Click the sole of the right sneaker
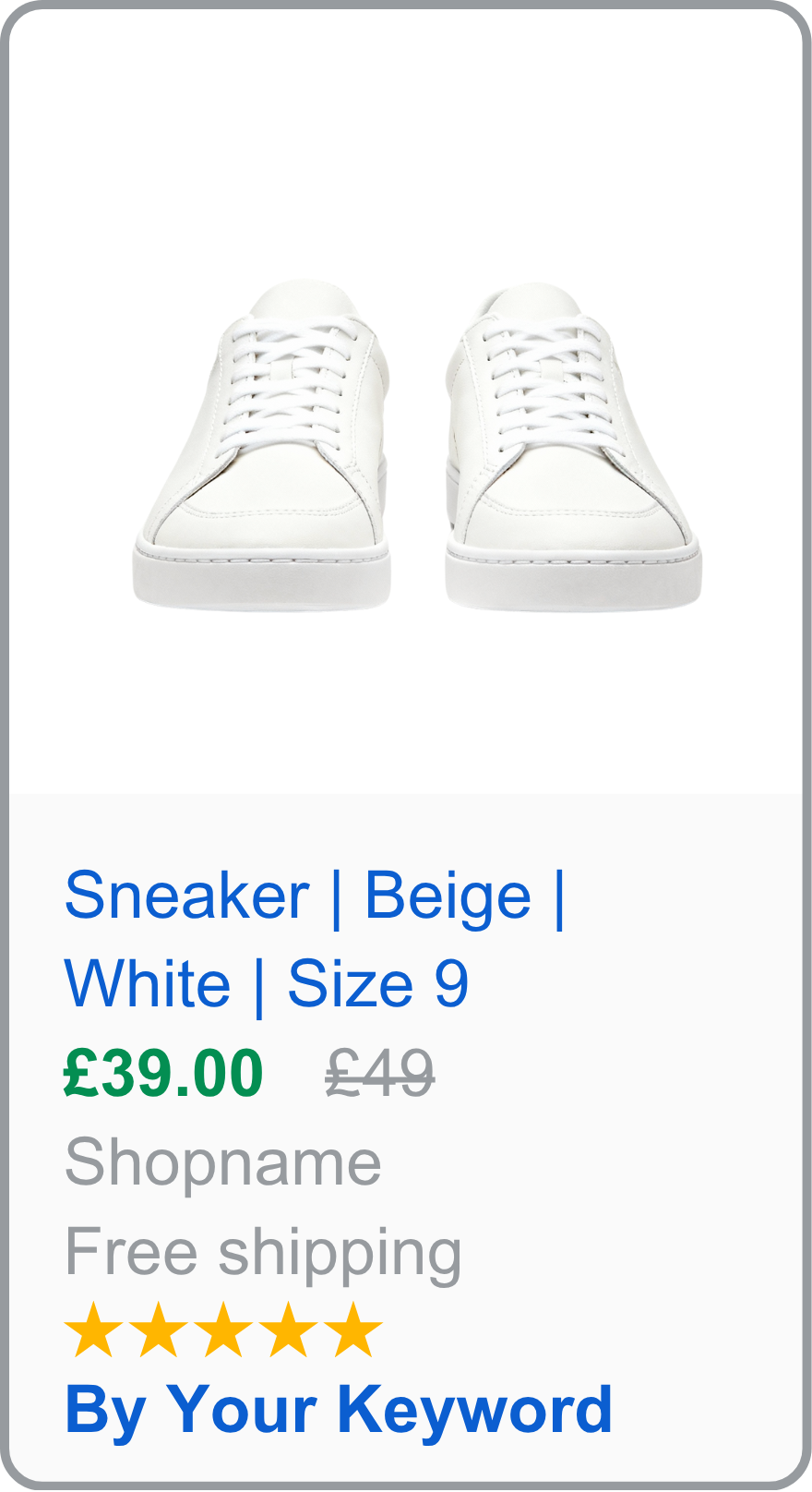 click(x=572, y=582)
